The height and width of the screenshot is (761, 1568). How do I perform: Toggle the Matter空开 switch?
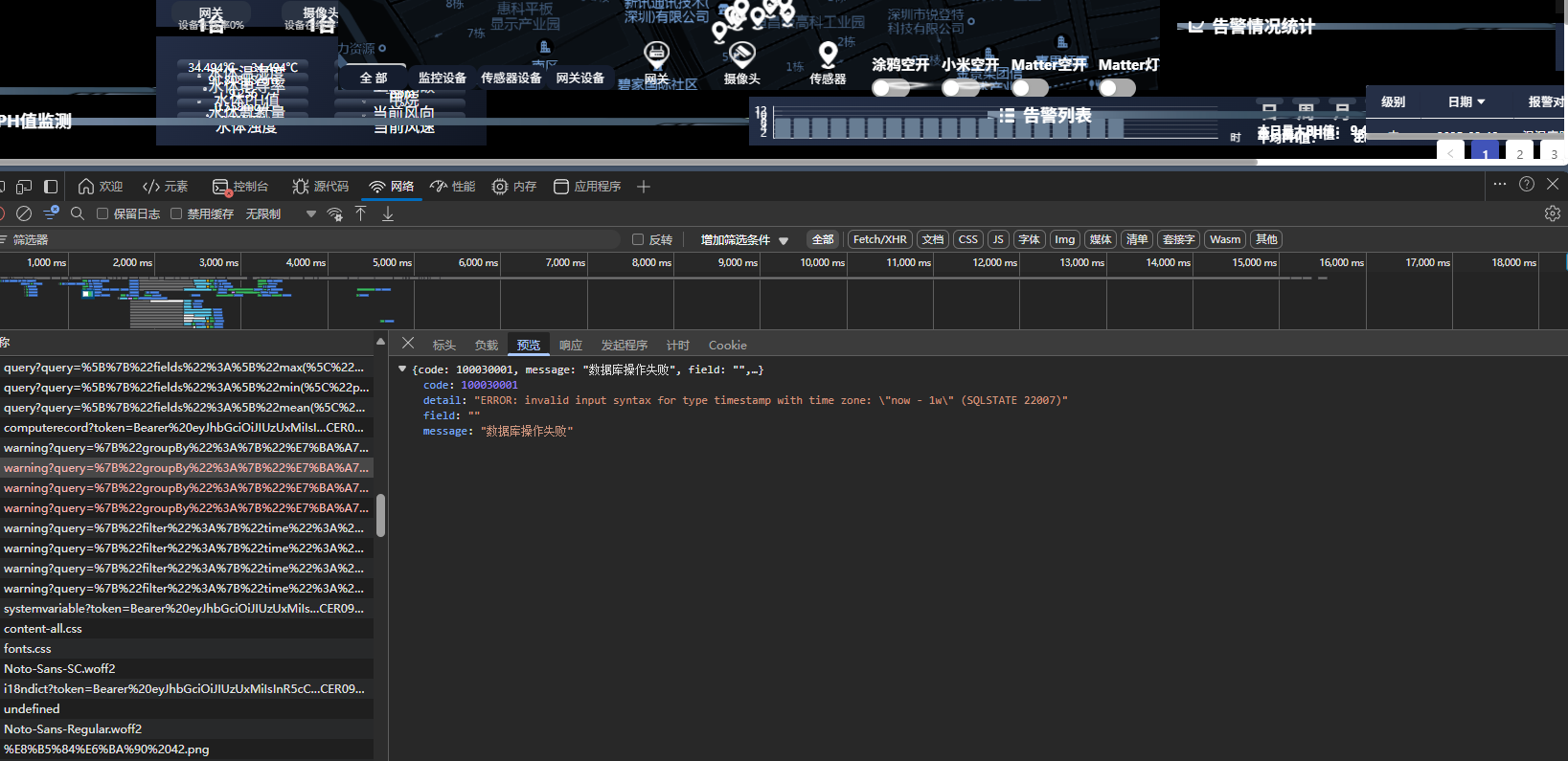click(x=1031, y=88)
